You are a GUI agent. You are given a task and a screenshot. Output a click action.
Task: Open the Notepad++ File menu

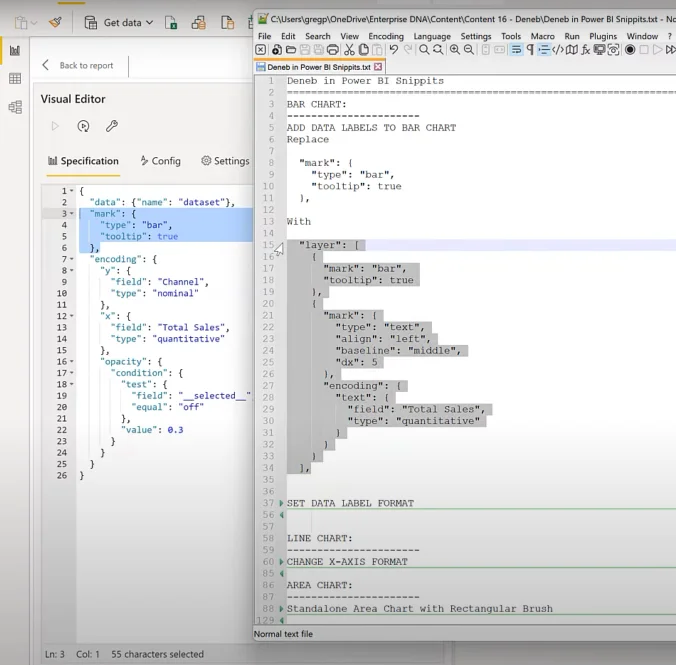264,36
